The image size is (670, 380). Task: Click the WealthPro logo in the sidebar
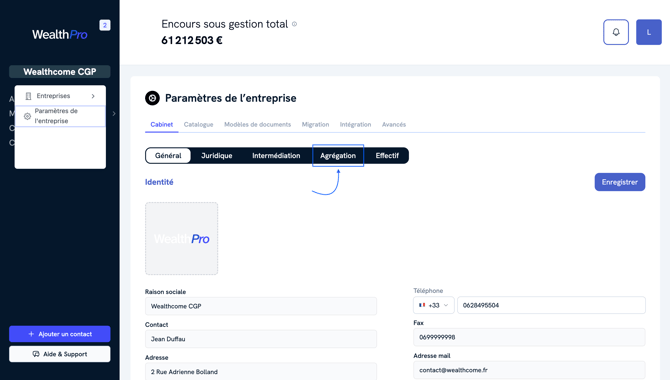(60, 34)
